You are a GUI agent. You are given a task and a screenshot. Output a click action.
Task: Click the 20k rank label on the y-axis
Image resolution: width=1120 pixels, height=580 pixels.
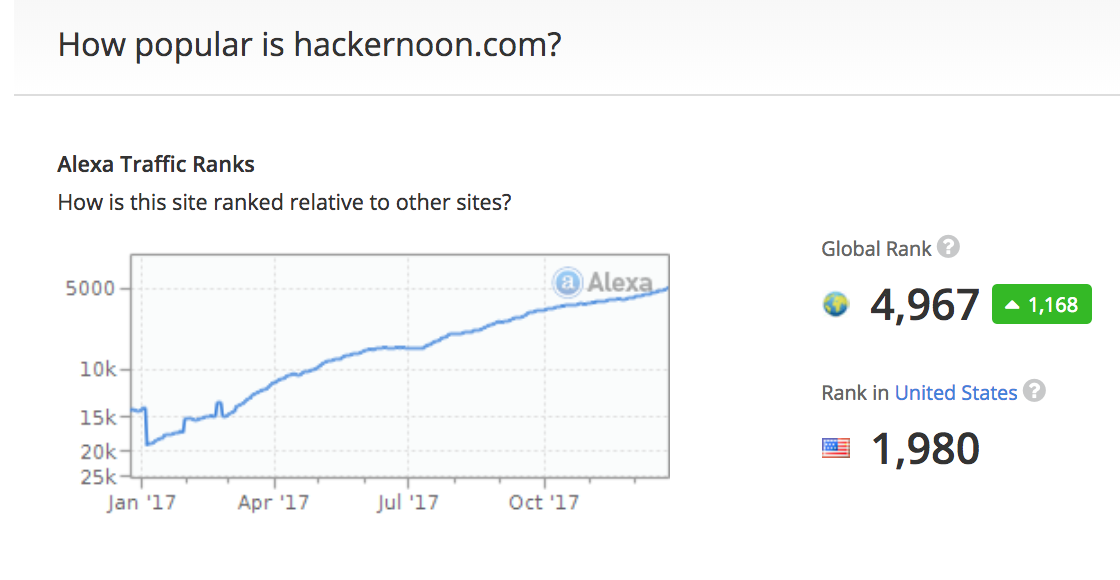(98, 451)
